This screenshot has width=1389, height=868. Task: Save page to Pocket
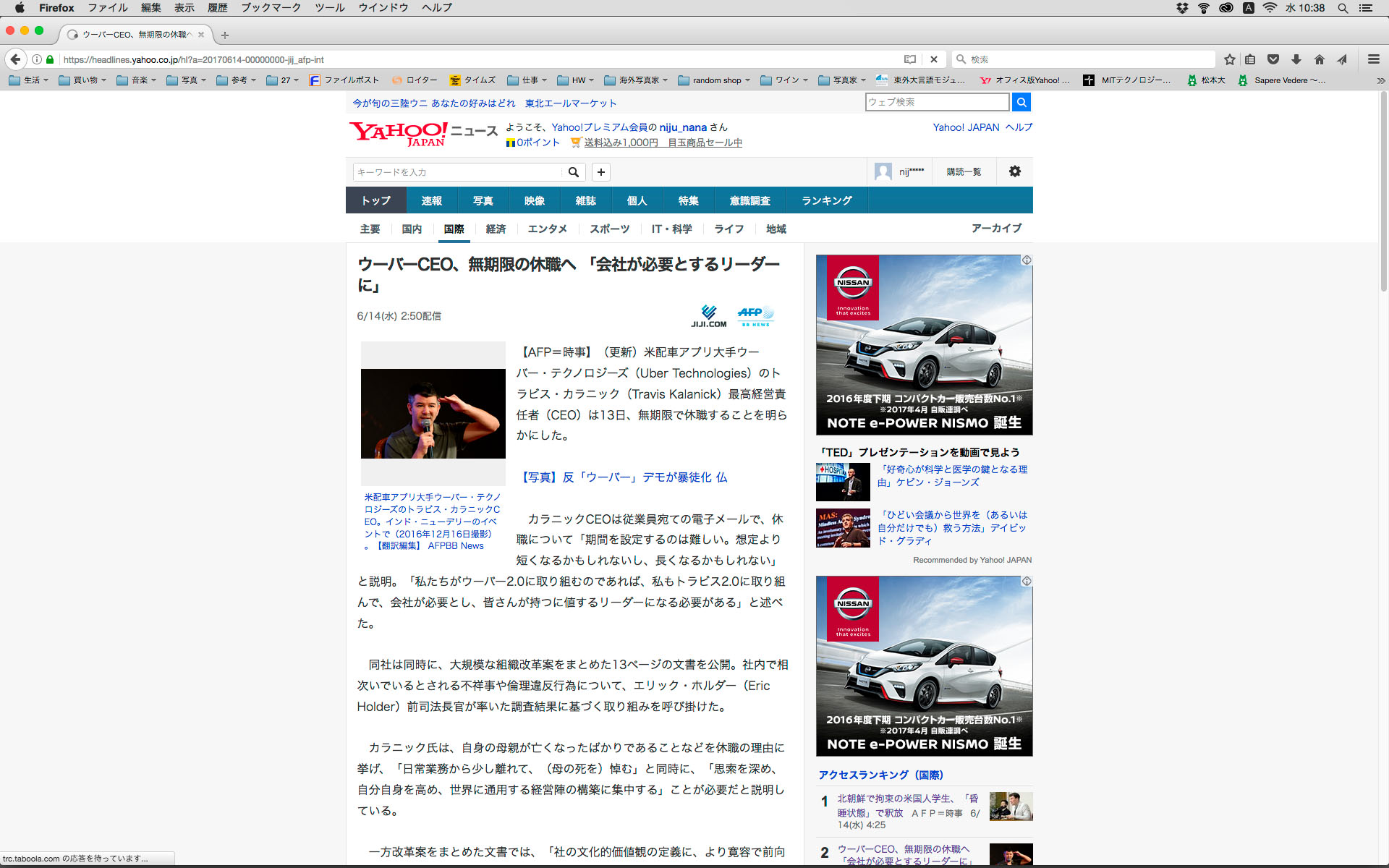1273,59
